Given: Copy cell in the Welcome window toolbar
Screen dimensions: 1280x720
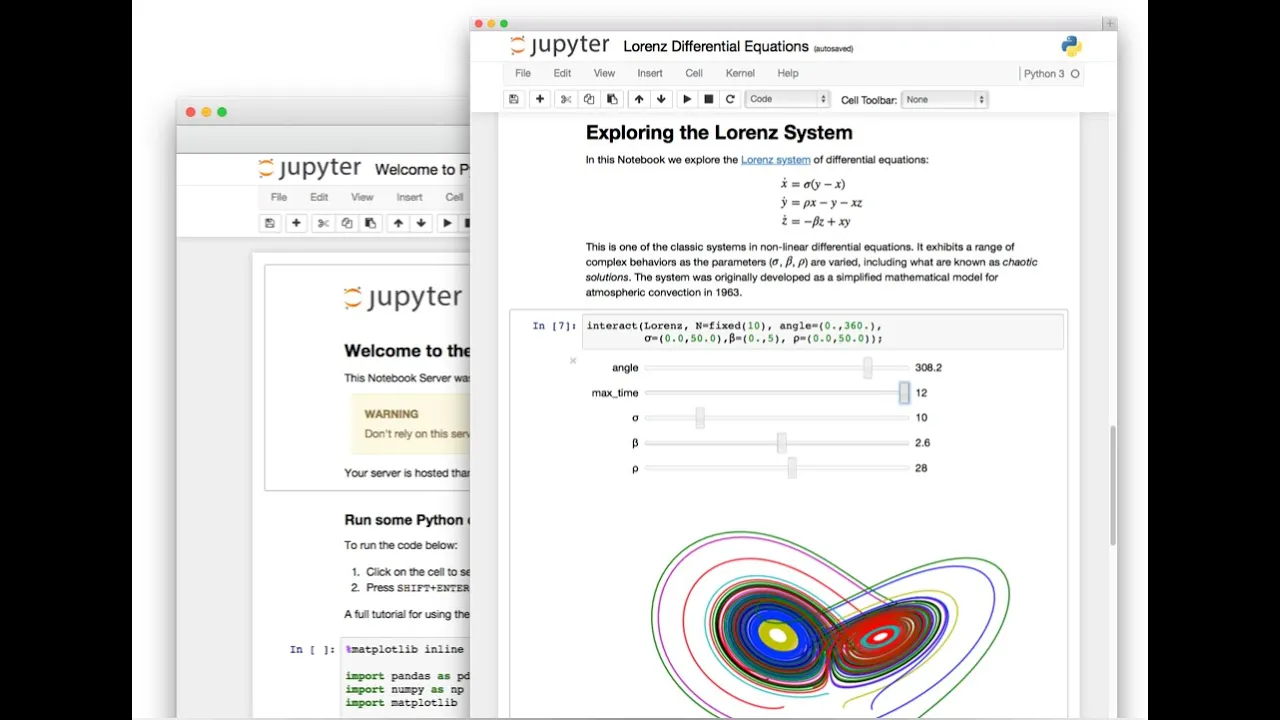Looking at the screenshot, I should click(347, 223).
